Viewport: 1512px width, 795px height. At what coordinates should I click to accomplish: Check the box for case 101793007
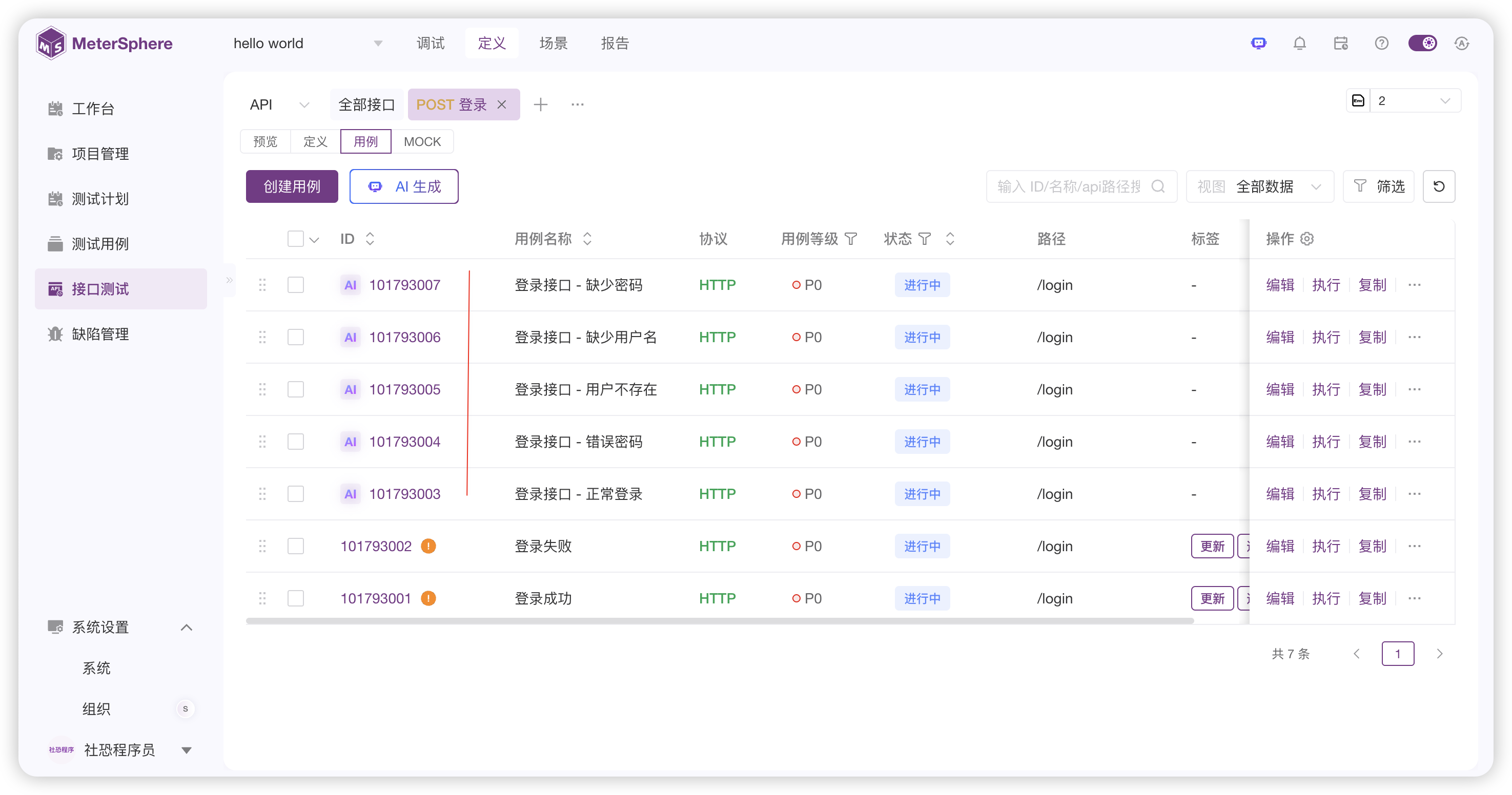[295, 285]
